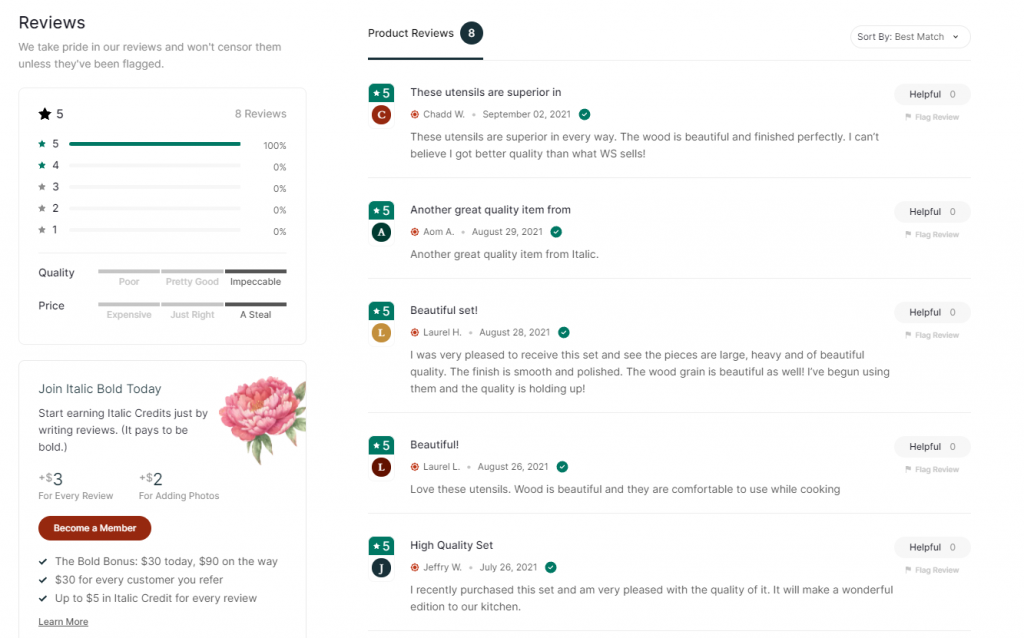Open the Sort By: Best Match dropdown

pos(909,37)
